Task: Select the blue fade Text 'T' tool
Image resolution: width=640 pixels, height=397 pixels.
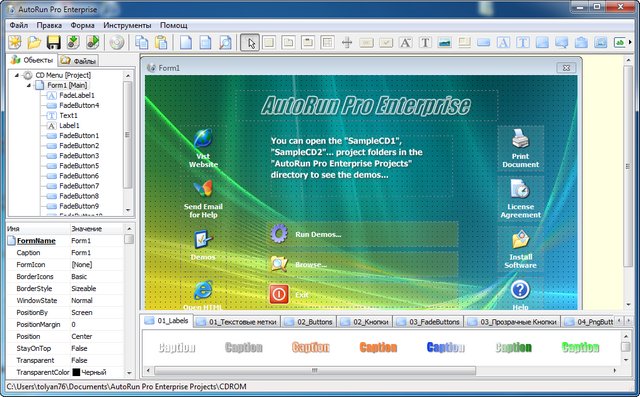Action: click(523, 42)
